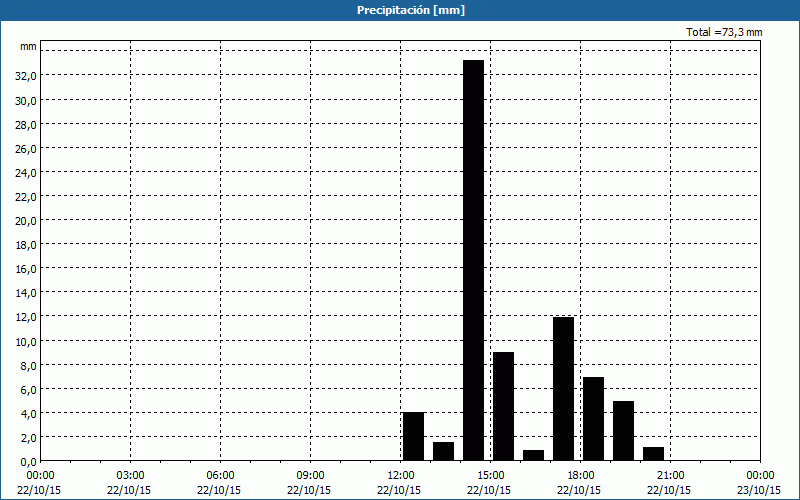Click the "24,0" y-axis label

pyautogui.click(x=26, y=172)
